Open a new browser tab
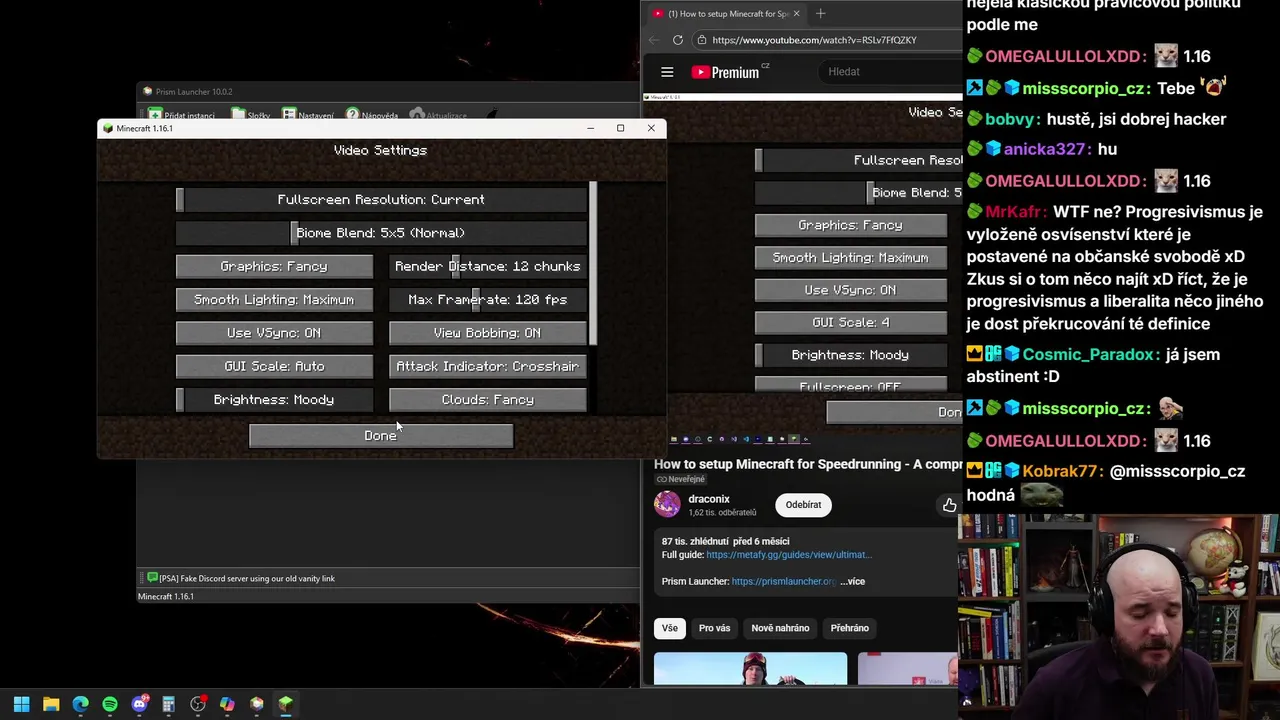Screen dimensions: 1280x720 pyautogui.click(x=820, y=13)
